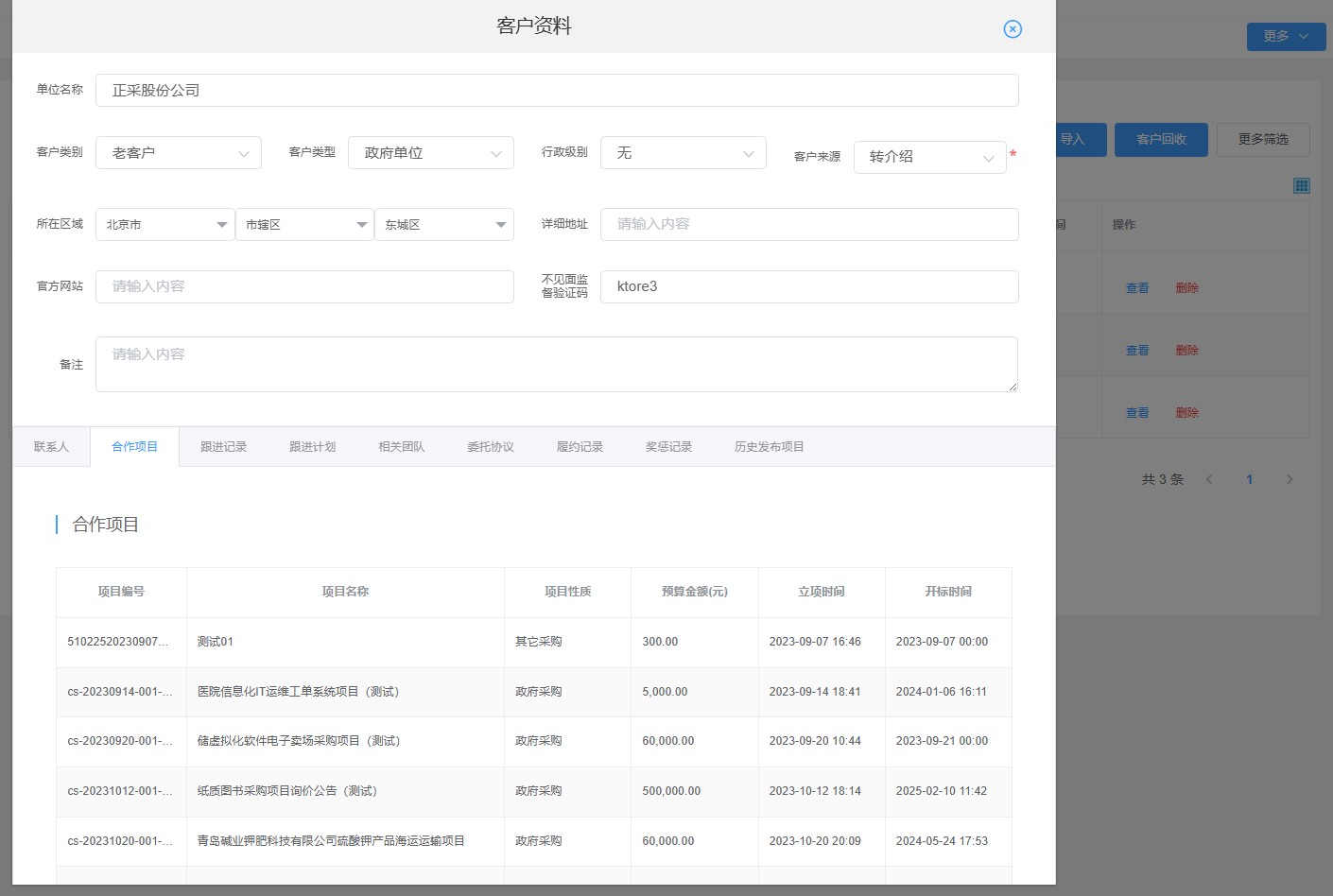Open the 跟进计划 tab
1333x896 pixels.
tap(312, 447)
